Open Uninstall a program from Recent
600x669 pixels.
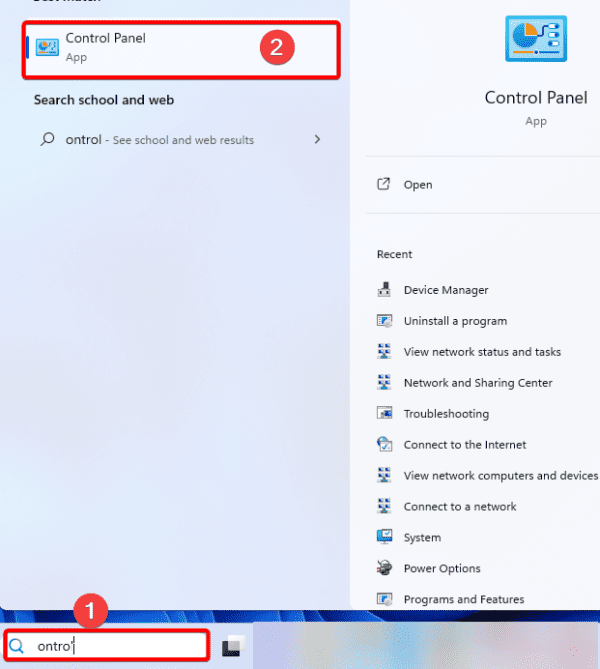pyautogui.click(x=455, y=321)
